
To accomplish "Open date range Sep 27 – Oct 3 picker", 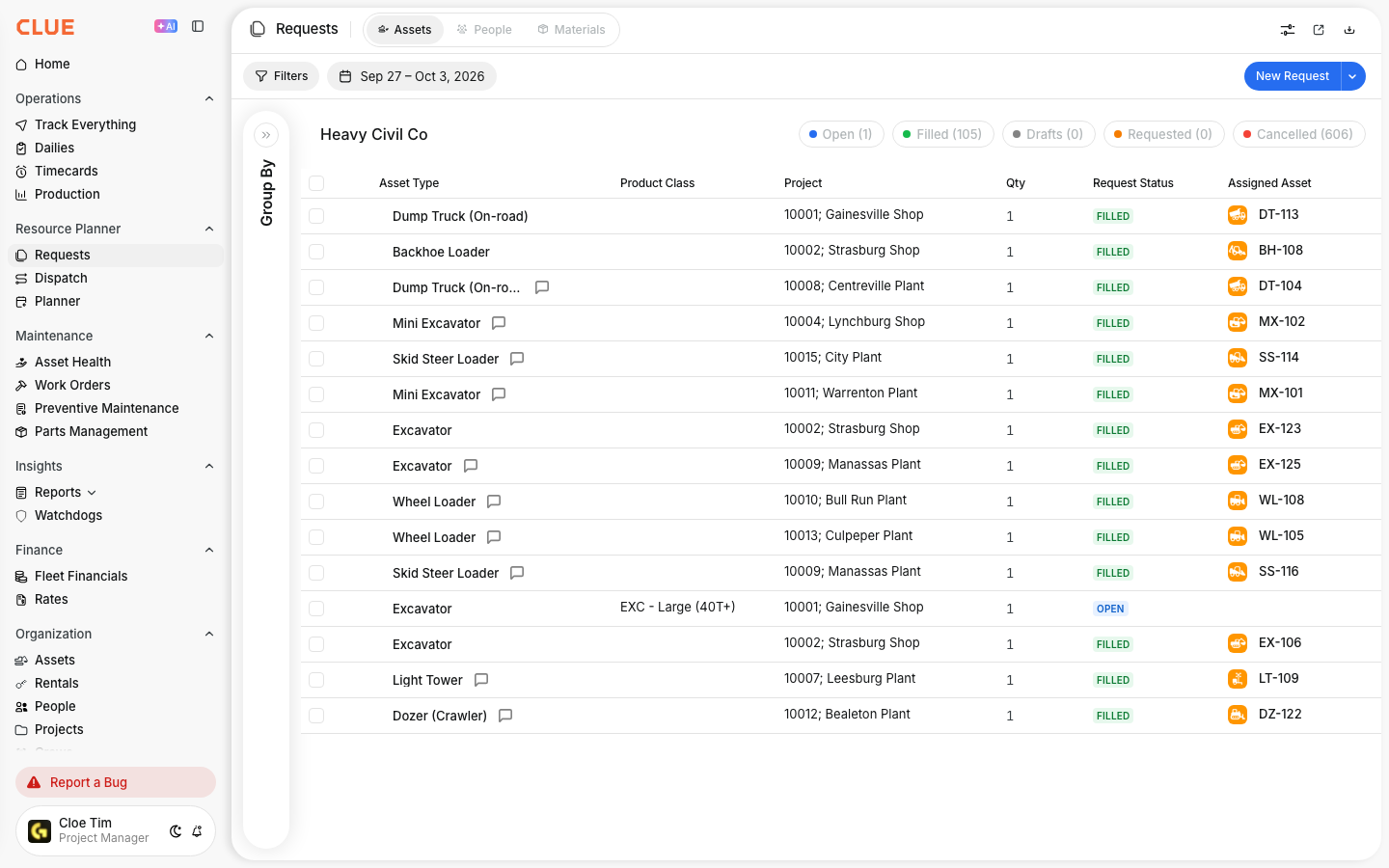I will [412, 76].
